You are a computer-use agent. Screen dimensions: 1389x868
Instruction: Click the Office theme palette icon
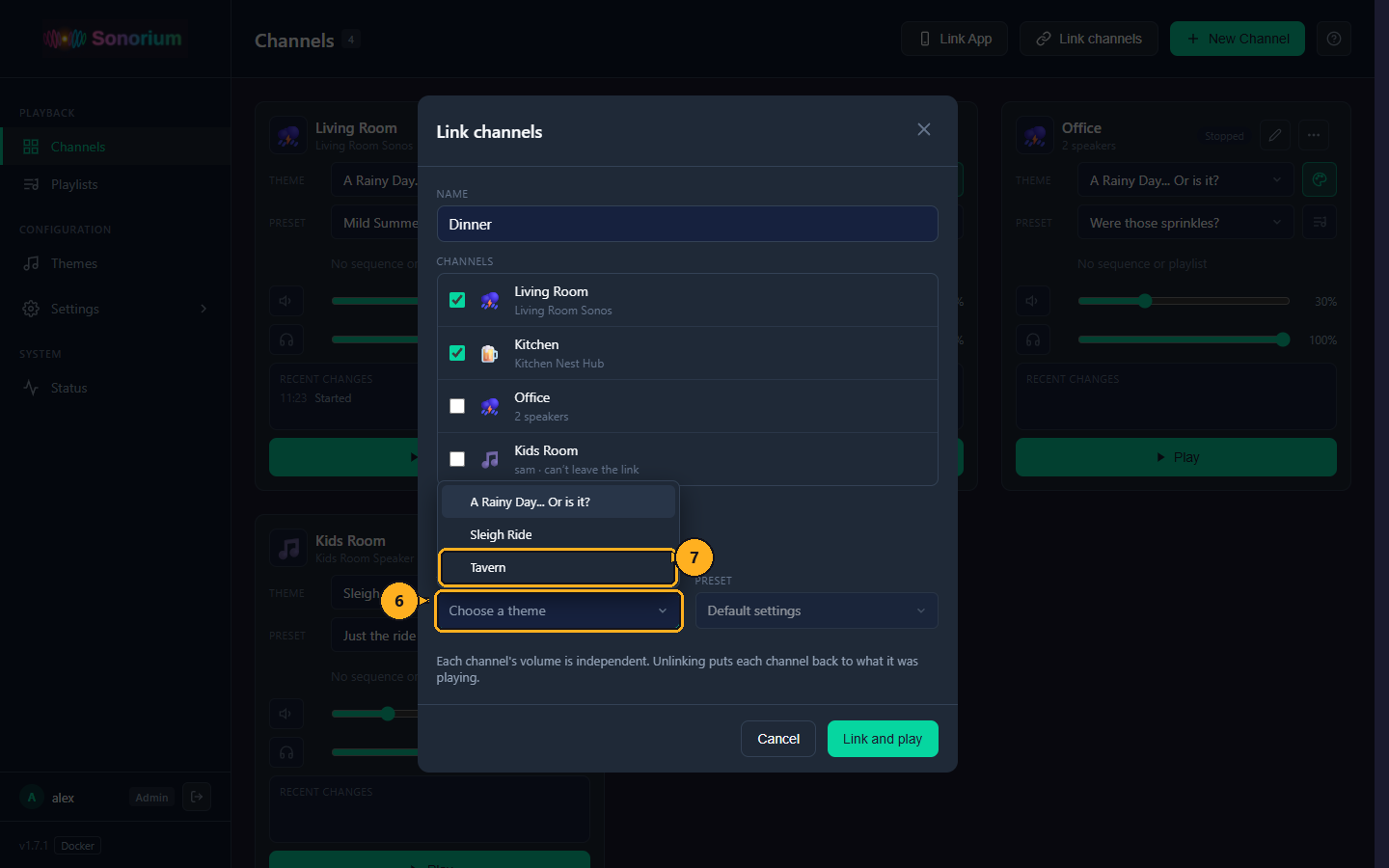pyautogui.click(x=1320, y=179)
